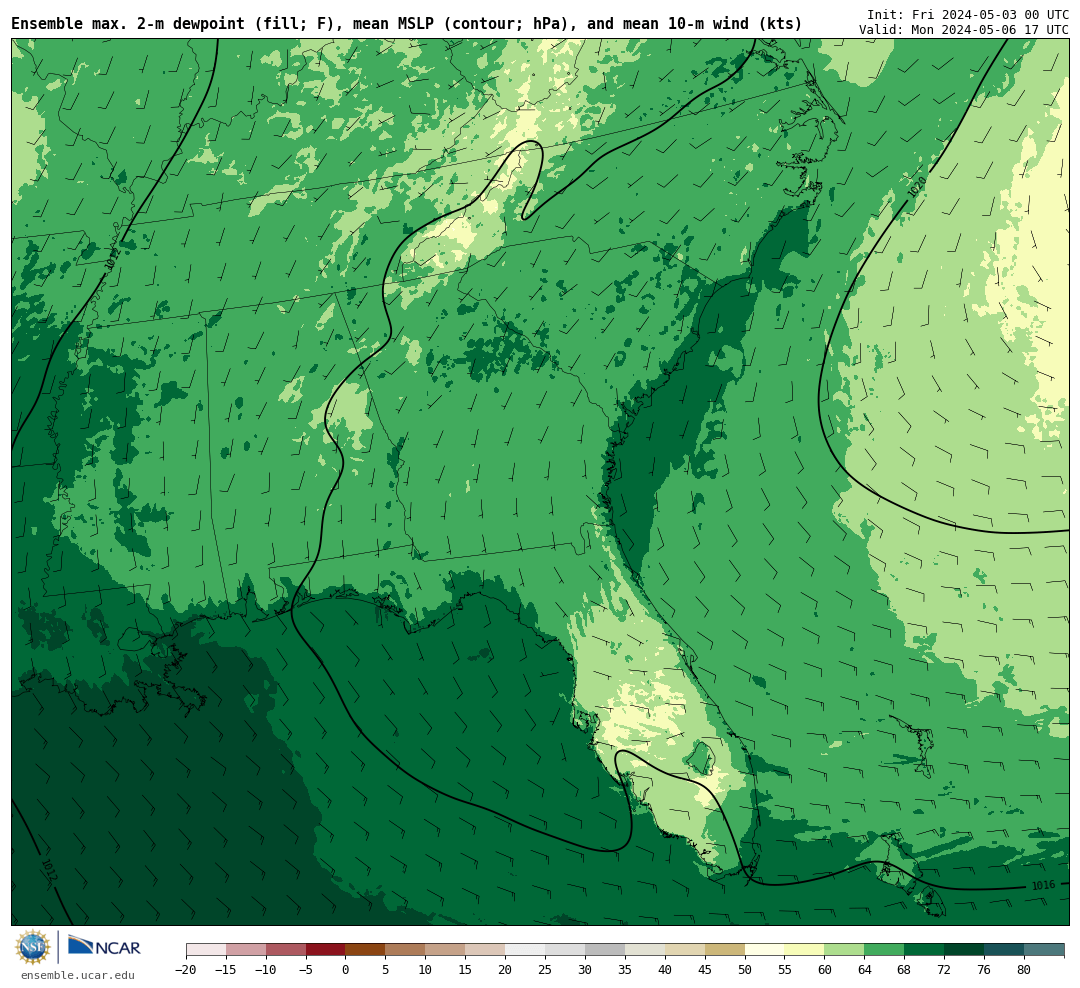Click the colorbar tick label '−20'
Viewport: 1080px width, 988px height.
pyautogui.click(x=186, y=970)
